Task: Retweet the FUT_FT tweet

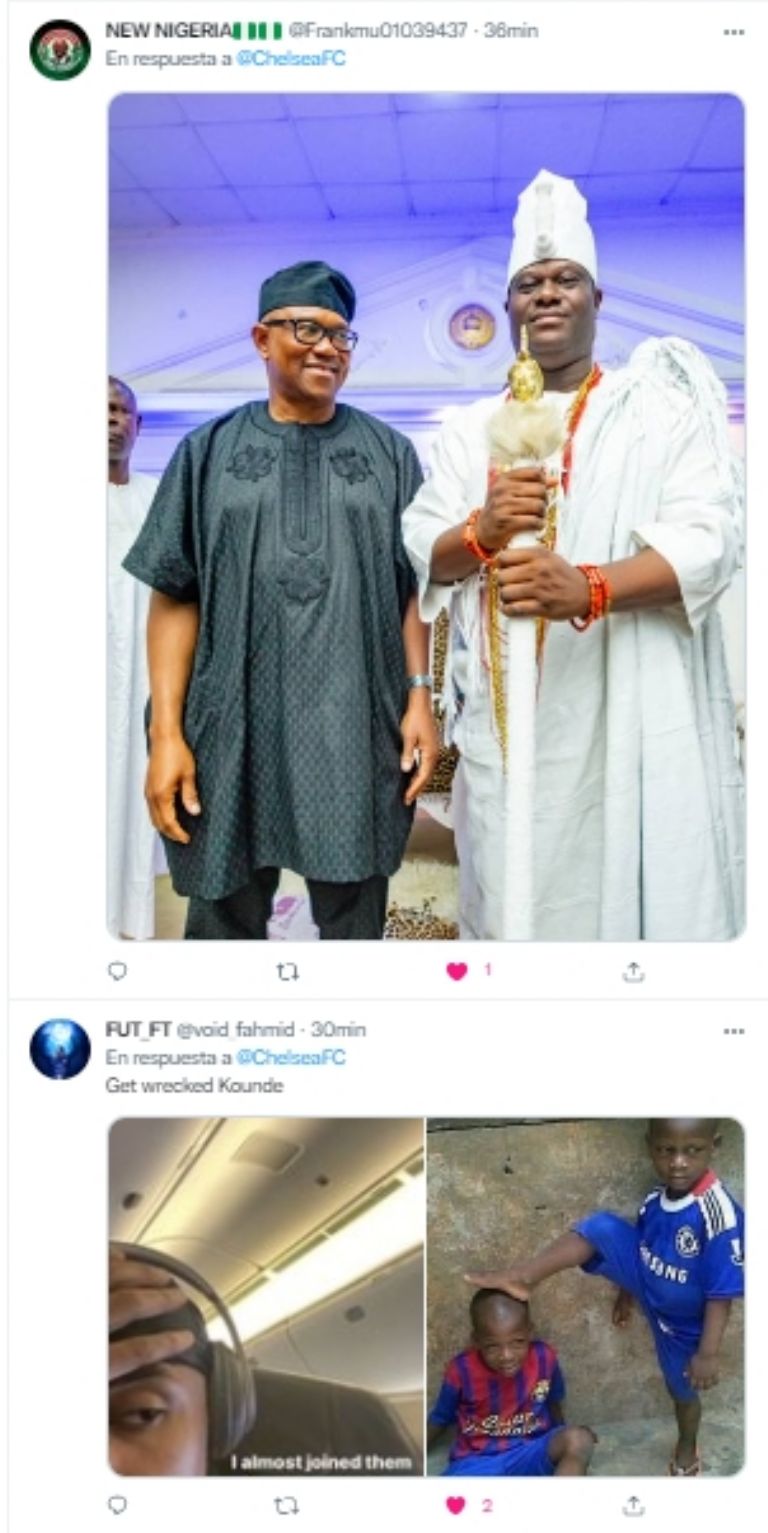Action: 288,1505
